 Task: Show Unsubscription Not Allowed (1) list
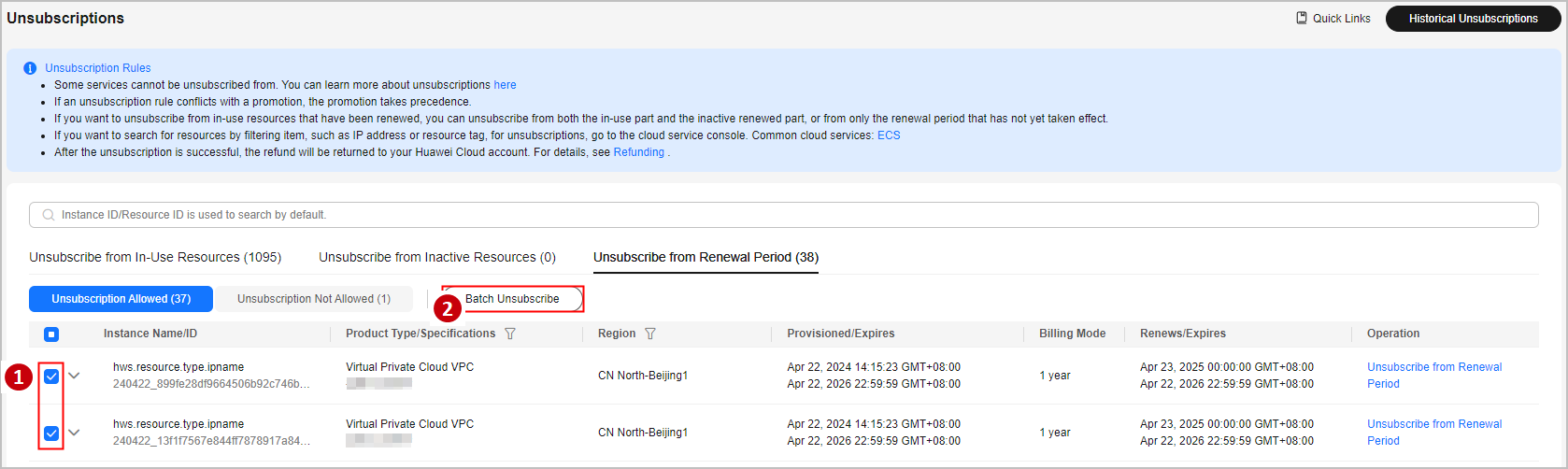click(x=314, y=299)
